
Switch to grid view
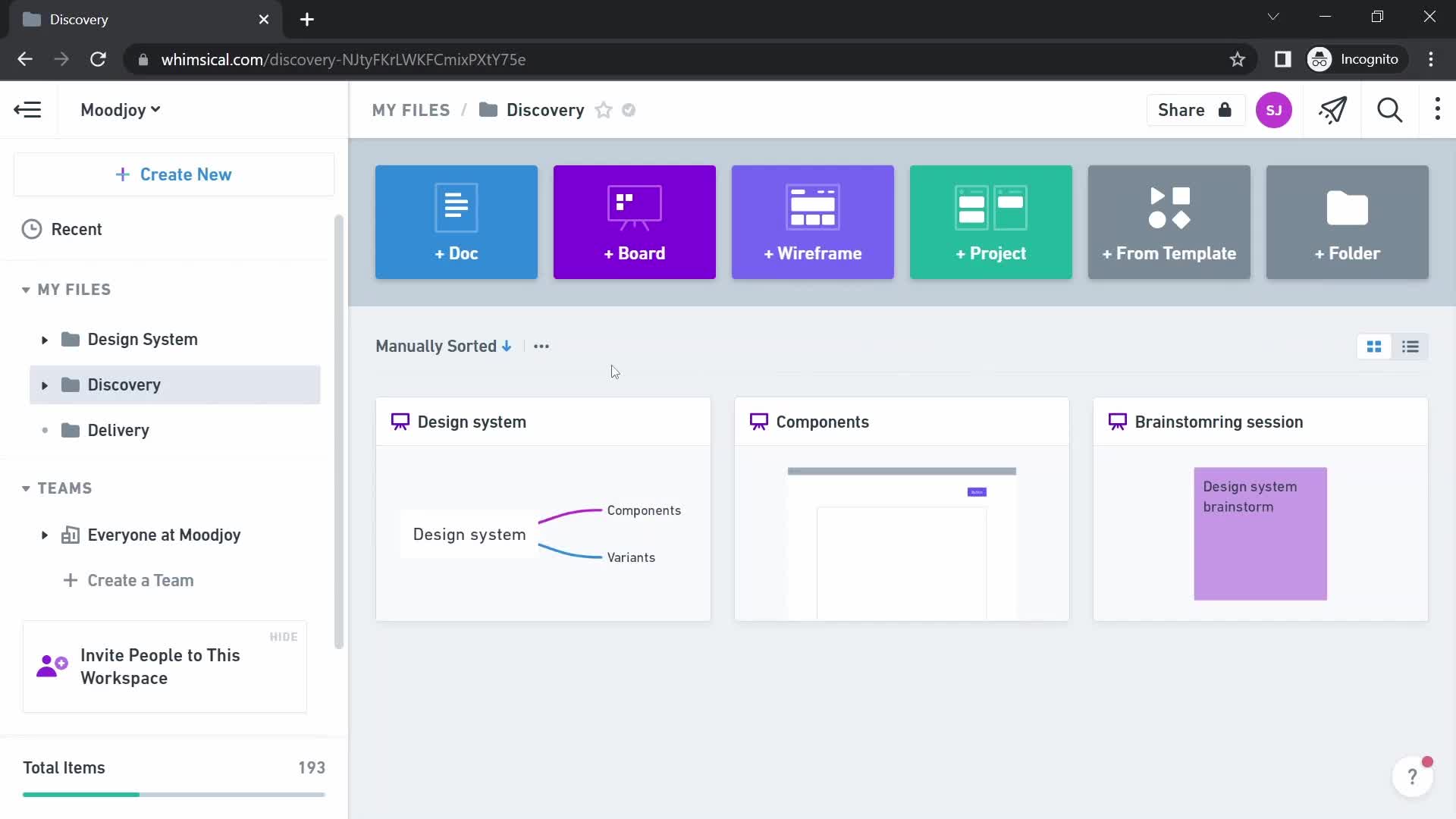click(x=1374, y=347)
